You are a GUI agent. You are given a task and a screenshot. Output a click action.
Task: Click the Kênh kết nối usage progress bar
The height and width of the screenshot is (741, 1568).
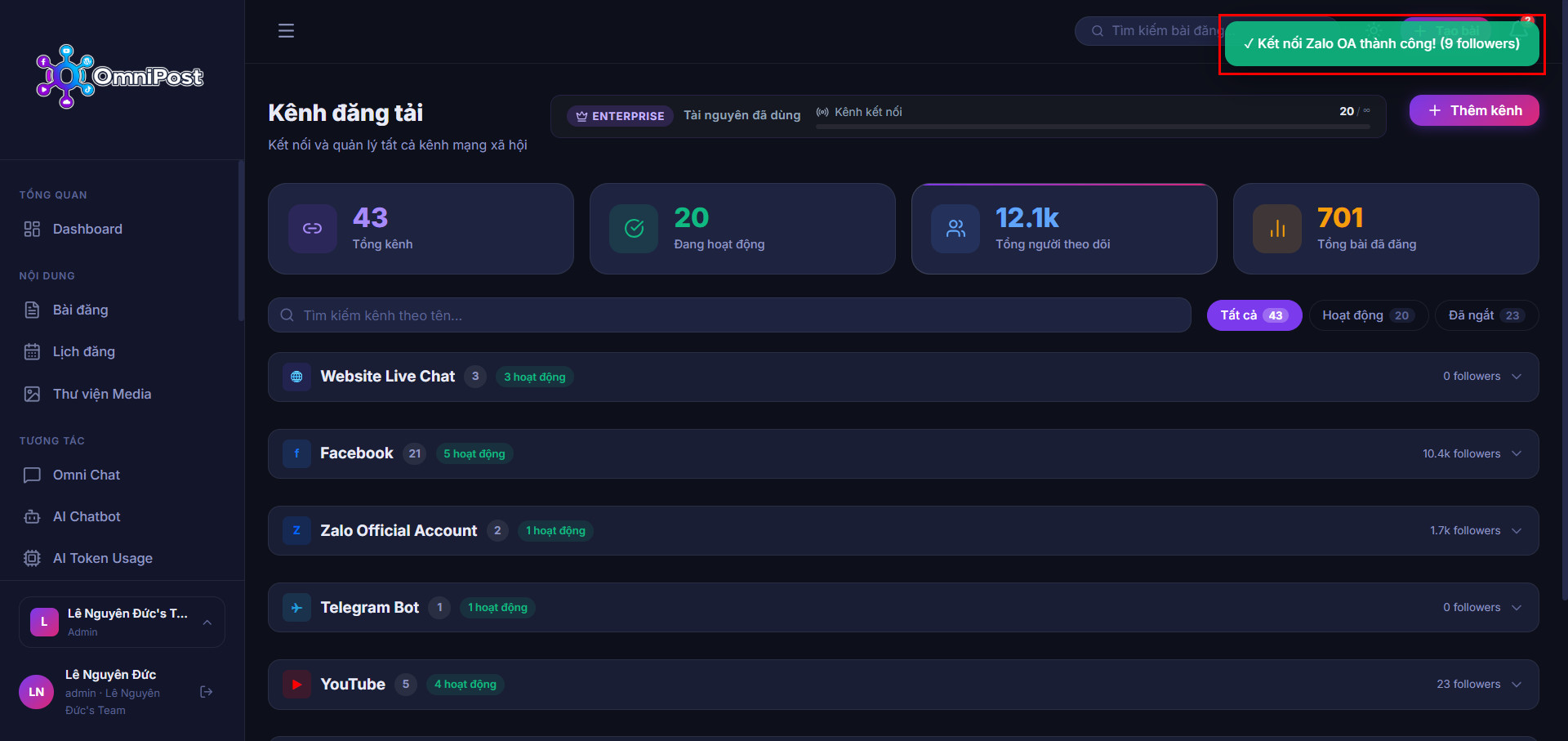1093,127
